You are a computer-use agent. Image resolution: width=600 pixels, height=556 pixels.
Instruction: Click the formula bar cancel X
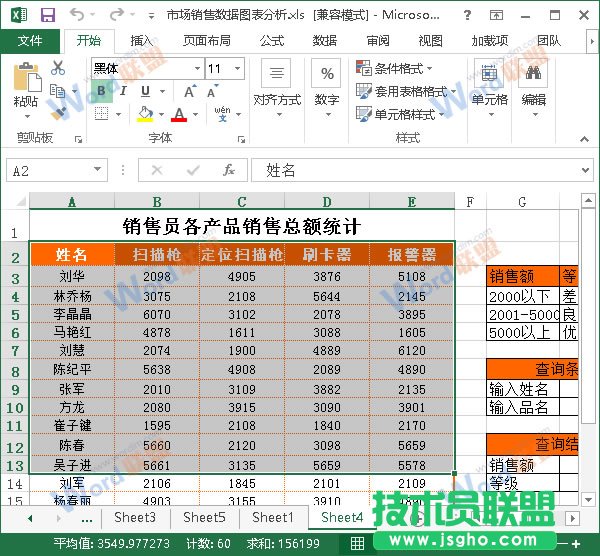157,170
